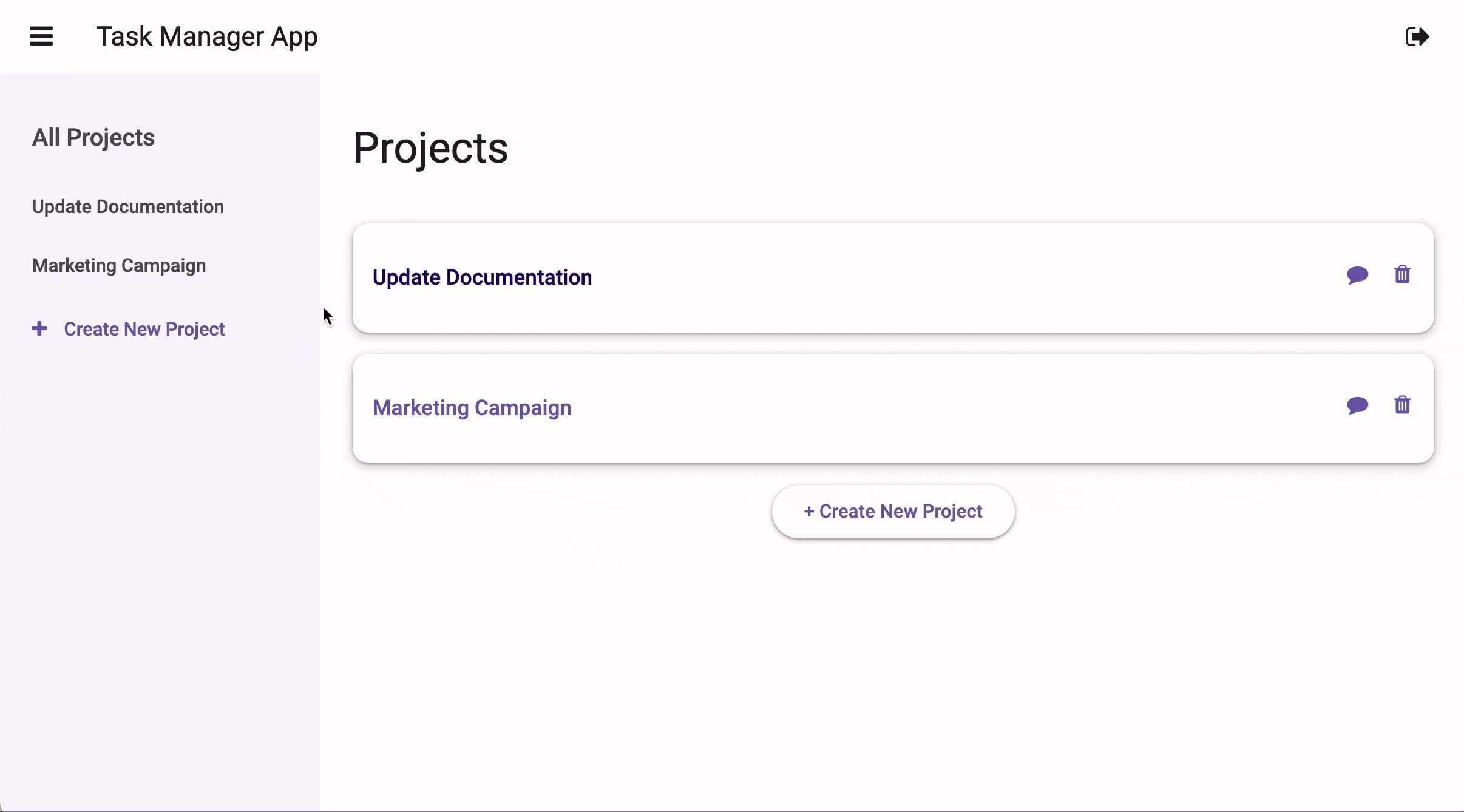The width and height of the screenshot is (1464, 812).
Task: Click the delete icon on Marketing Campaign
Action: tap(1402, 405)
